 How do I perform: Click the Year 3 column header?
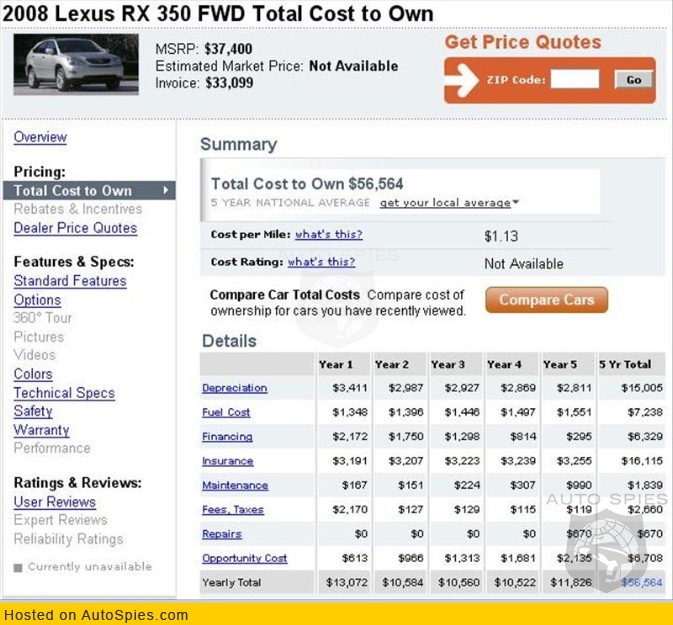448,365
